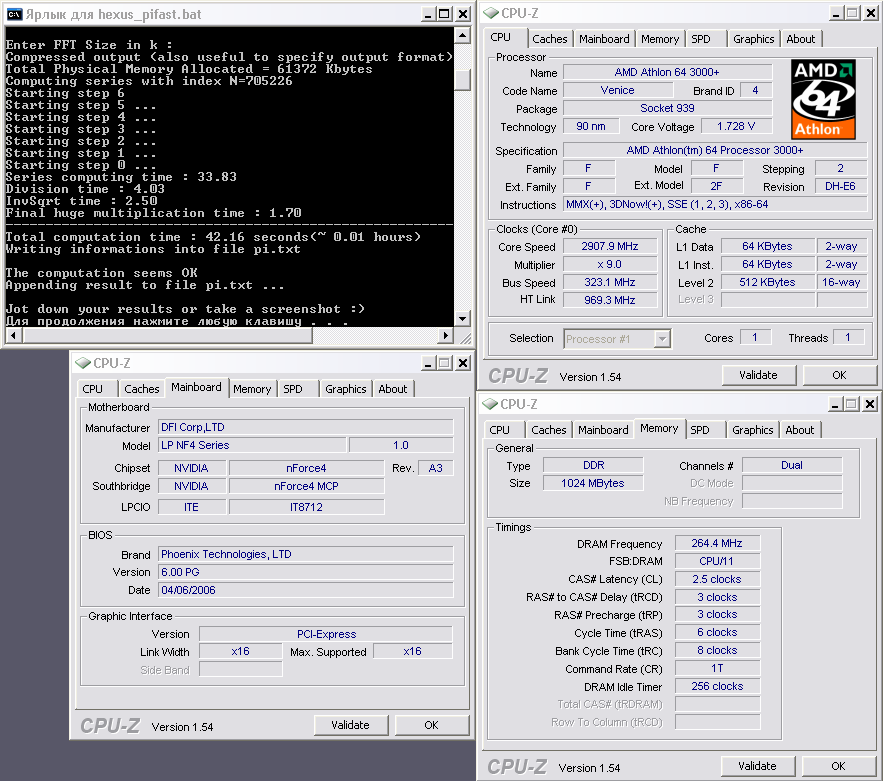Click the console horizontal scrollbar right arrow
Screen dimensions: 883x781
pyautogui.click(x=445, y=336)
